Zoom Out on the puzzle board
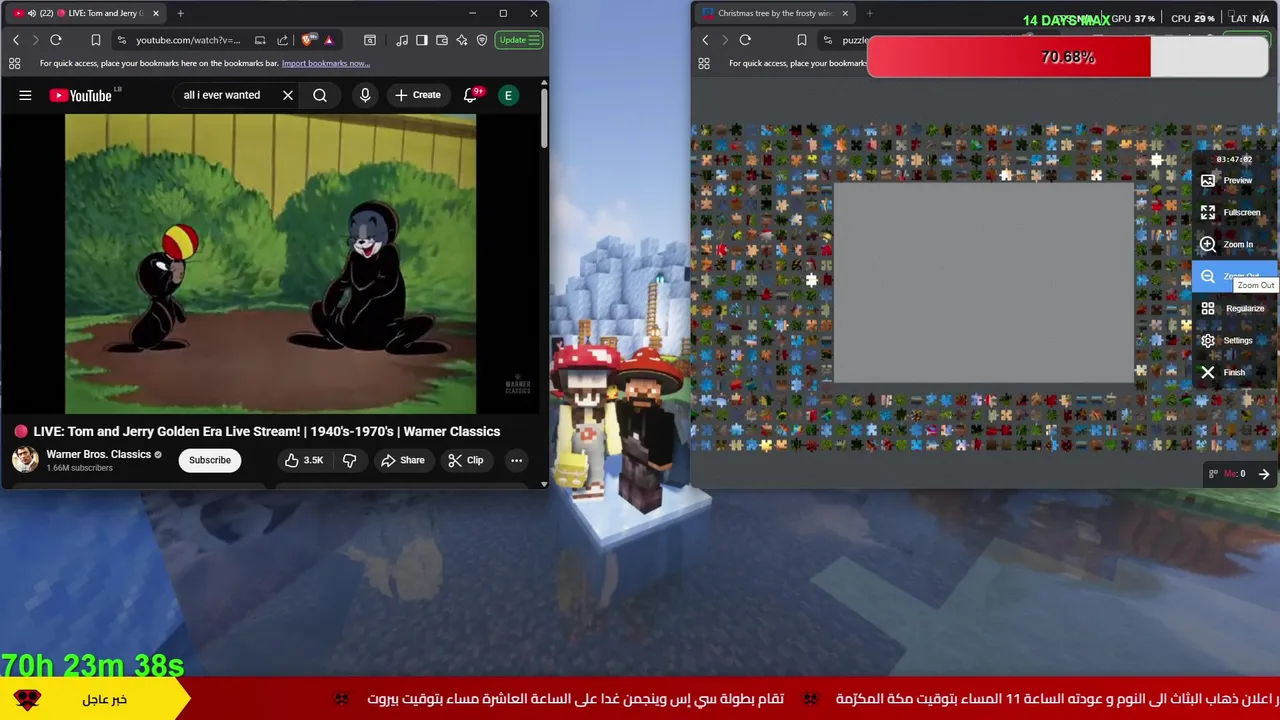1280x720 pixels. tap(1234, 276)
